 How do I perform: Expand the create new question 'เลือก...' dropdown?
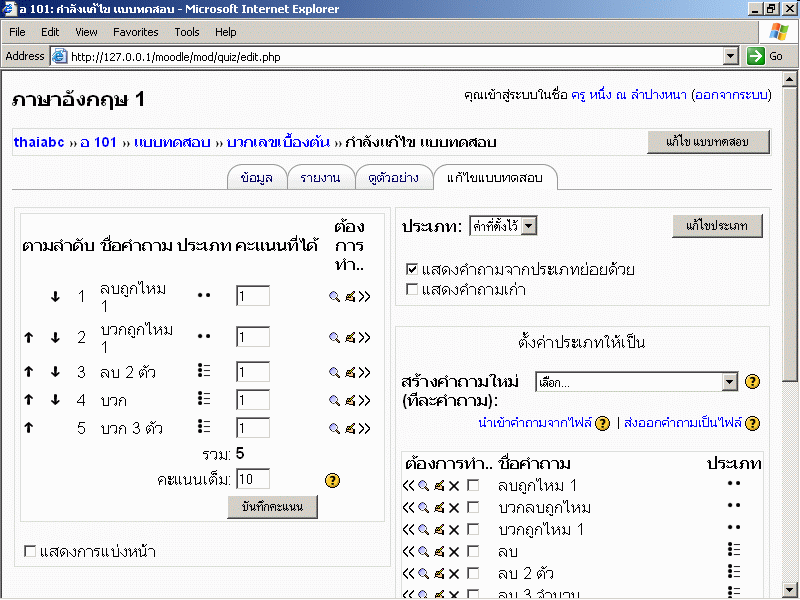[x=728, y=382]
